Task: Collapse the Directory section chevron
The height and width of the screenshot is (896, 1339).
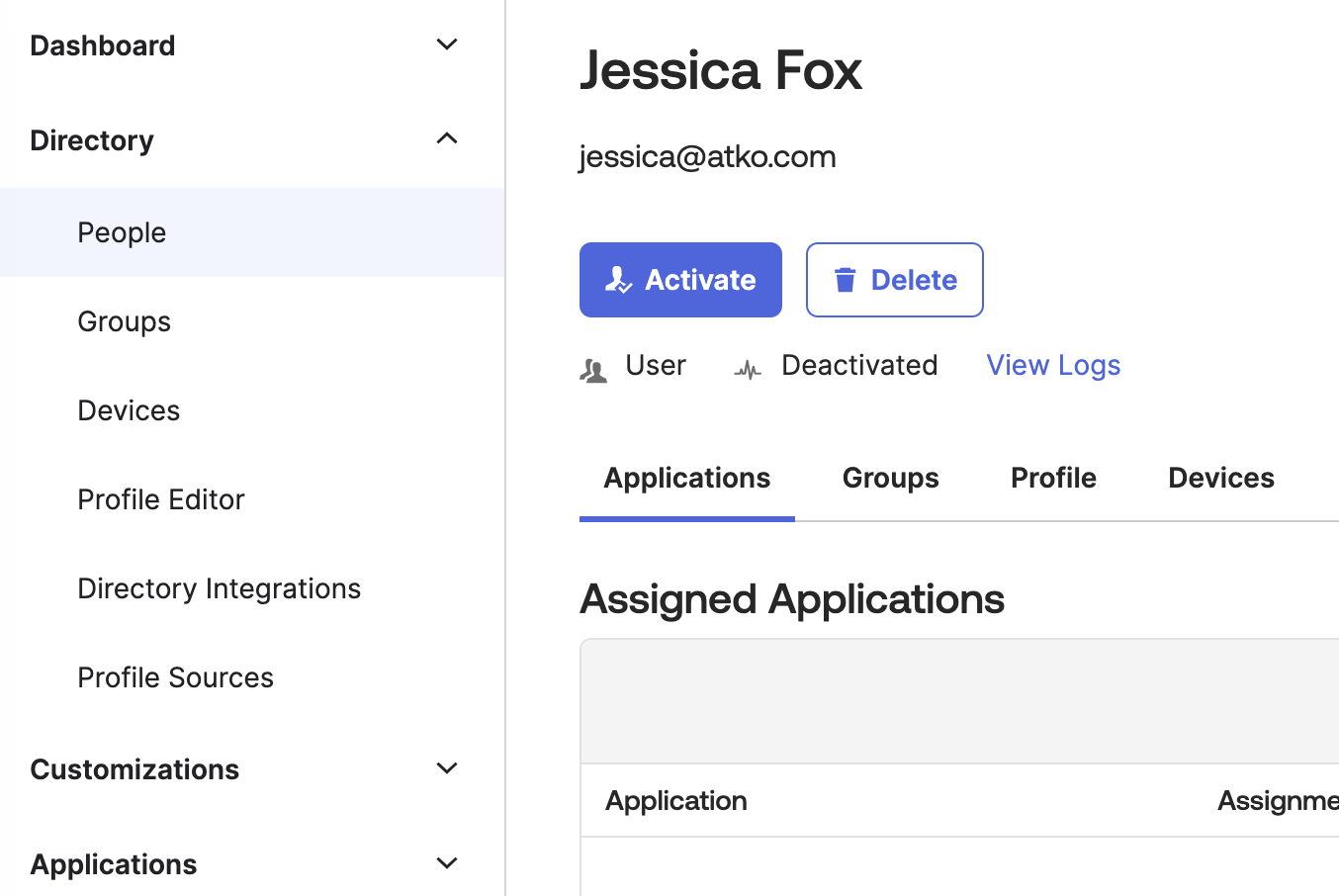Action: (x=447, y=139)
